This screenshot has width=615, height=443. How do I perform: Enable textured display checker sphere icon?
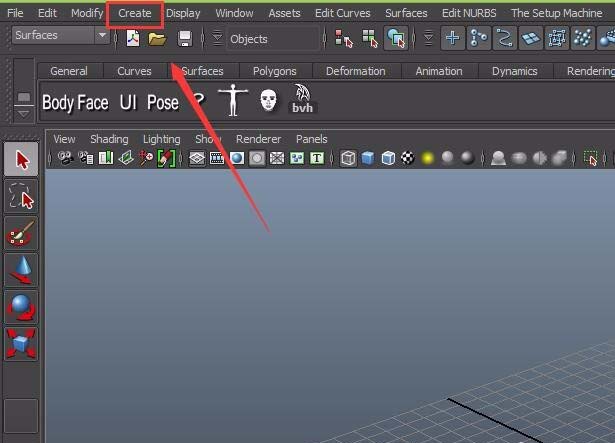[408, 158]
